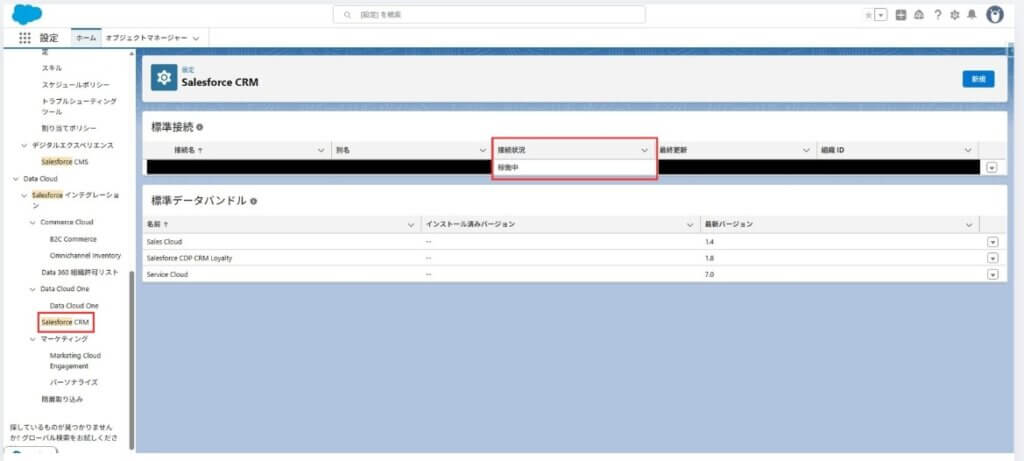The image size is (1024, 461).
Task: Open the 組織 ID column menu chevron
Action: (968, 150)
